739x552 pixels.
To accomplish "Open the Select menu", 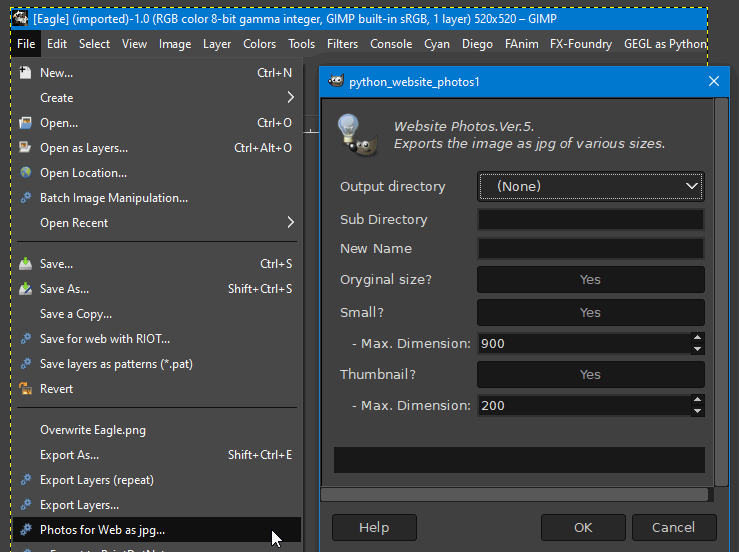I will coord(94,44).
